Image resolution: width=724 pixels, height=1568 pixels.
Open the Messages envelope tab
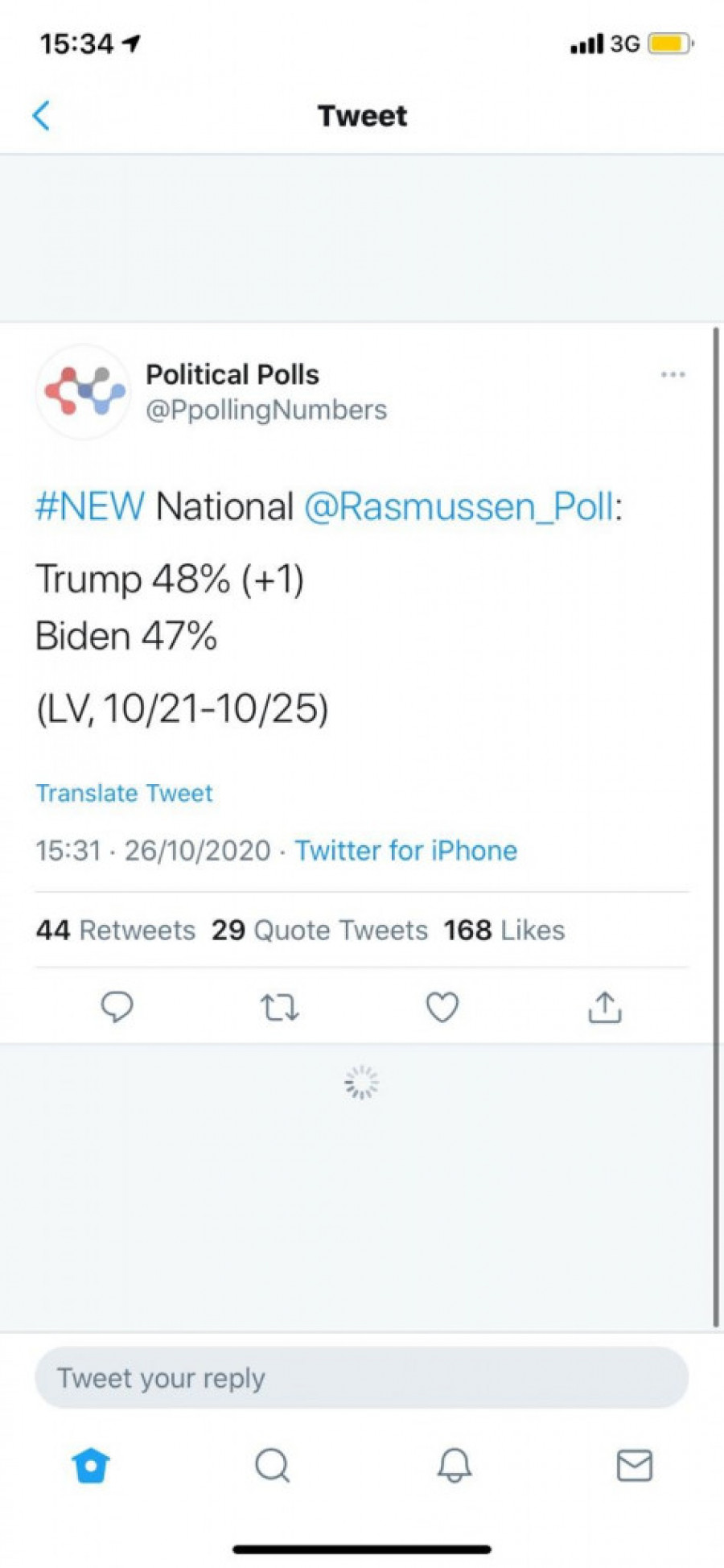click(x=635, y=1465)
